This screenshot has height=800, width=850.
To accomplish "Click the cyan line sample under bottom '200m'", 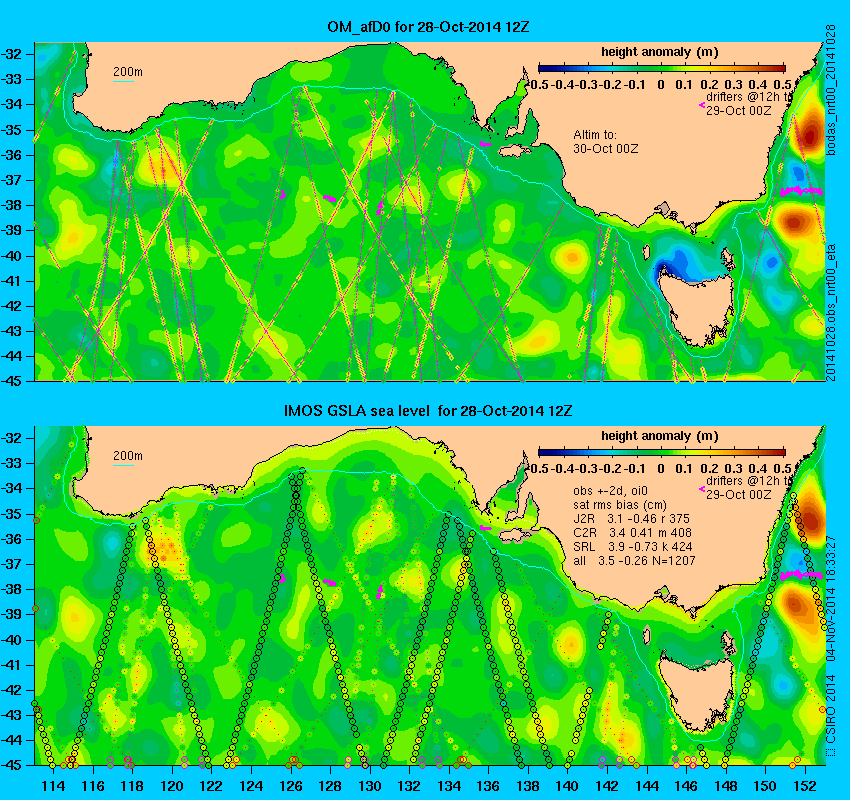I will [x=123, y=465].
